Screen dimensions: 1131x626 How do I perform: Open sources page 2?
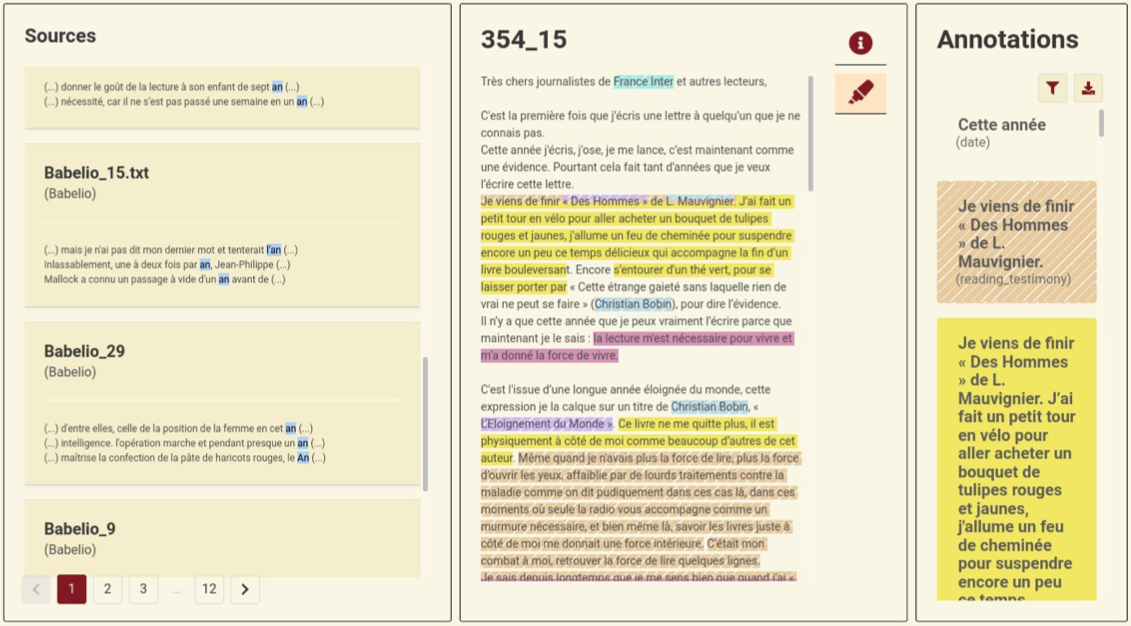click(x=107, y=589)
